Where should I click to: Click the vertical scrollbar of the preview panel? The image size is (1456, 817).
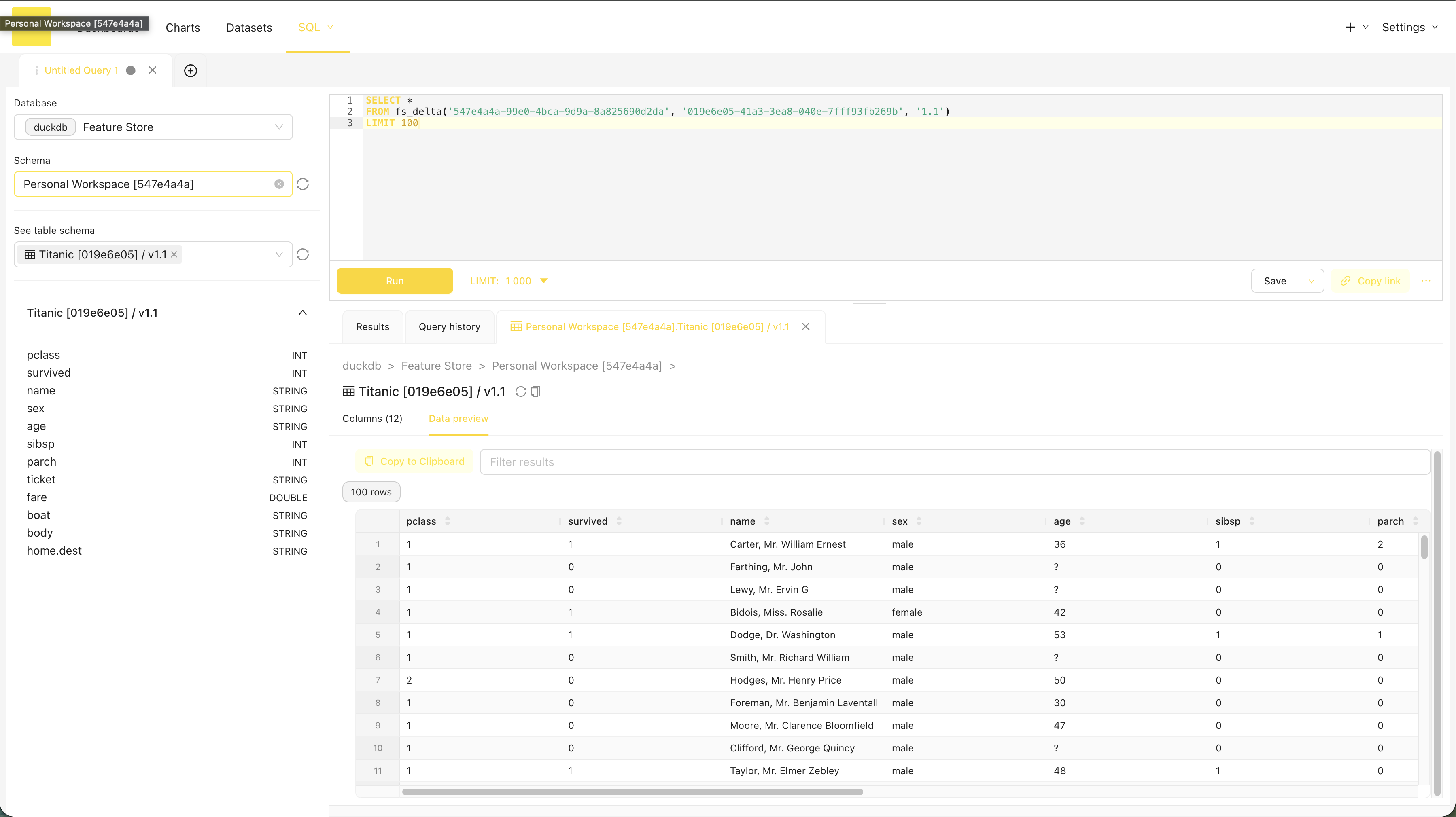pos(1437,623)
